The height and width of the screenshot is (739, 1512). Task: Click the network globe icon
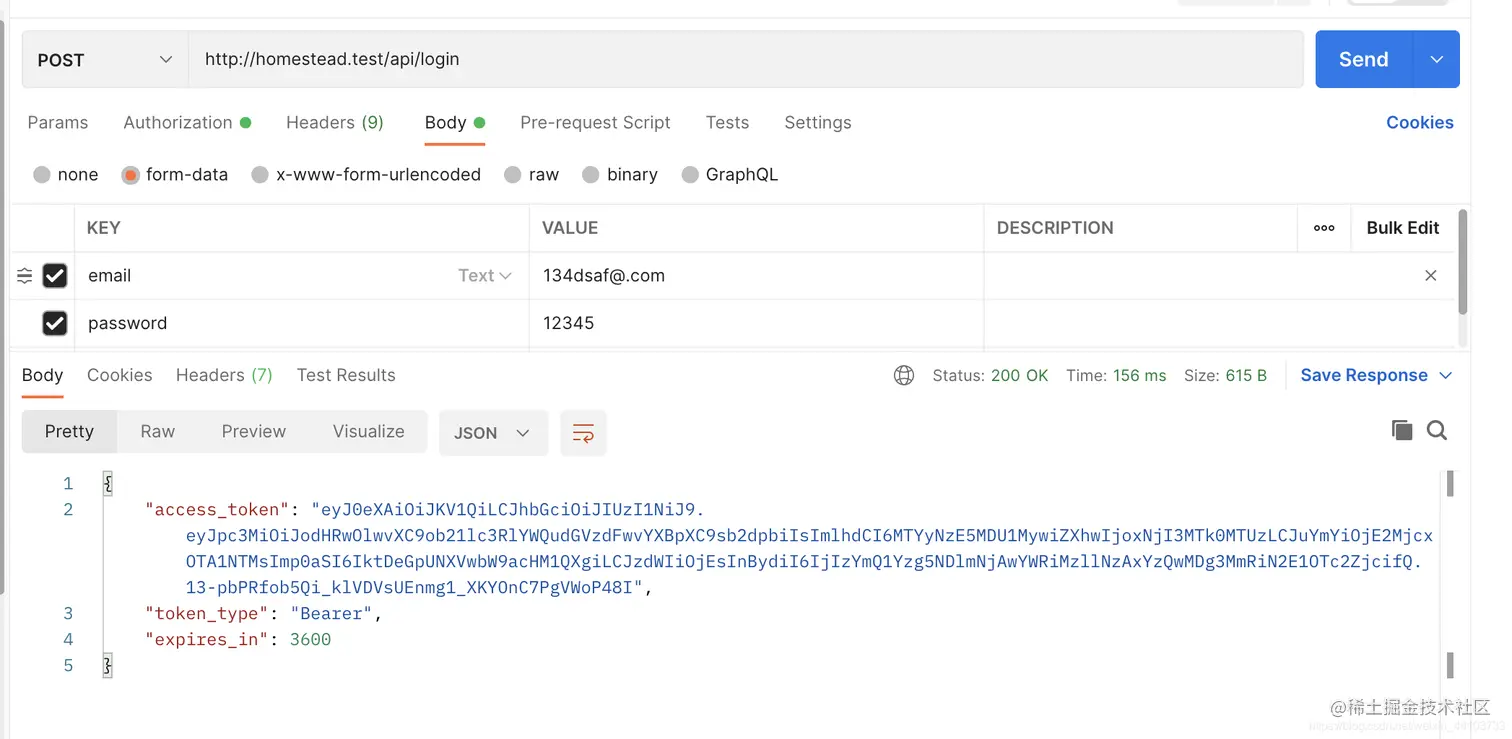coord(904,376)
